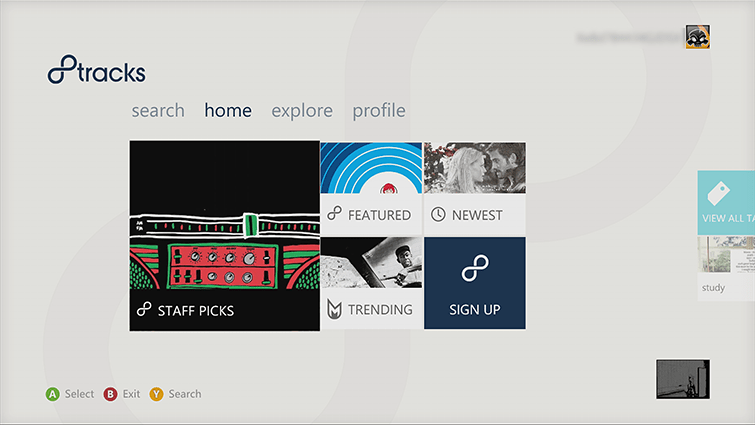Open the profile tab
This screenshot has width=755, height=425.
[x=379, y=110]
